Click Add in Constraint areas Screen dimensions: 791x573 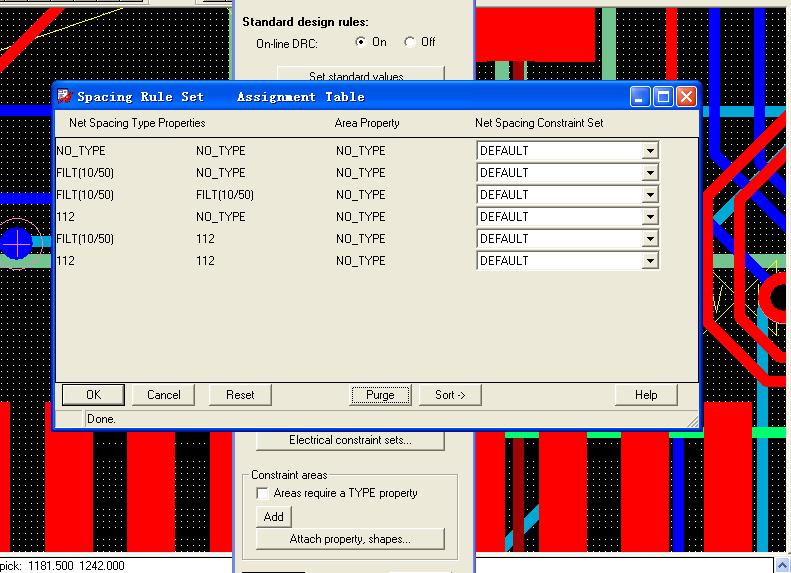click(273, 517)
